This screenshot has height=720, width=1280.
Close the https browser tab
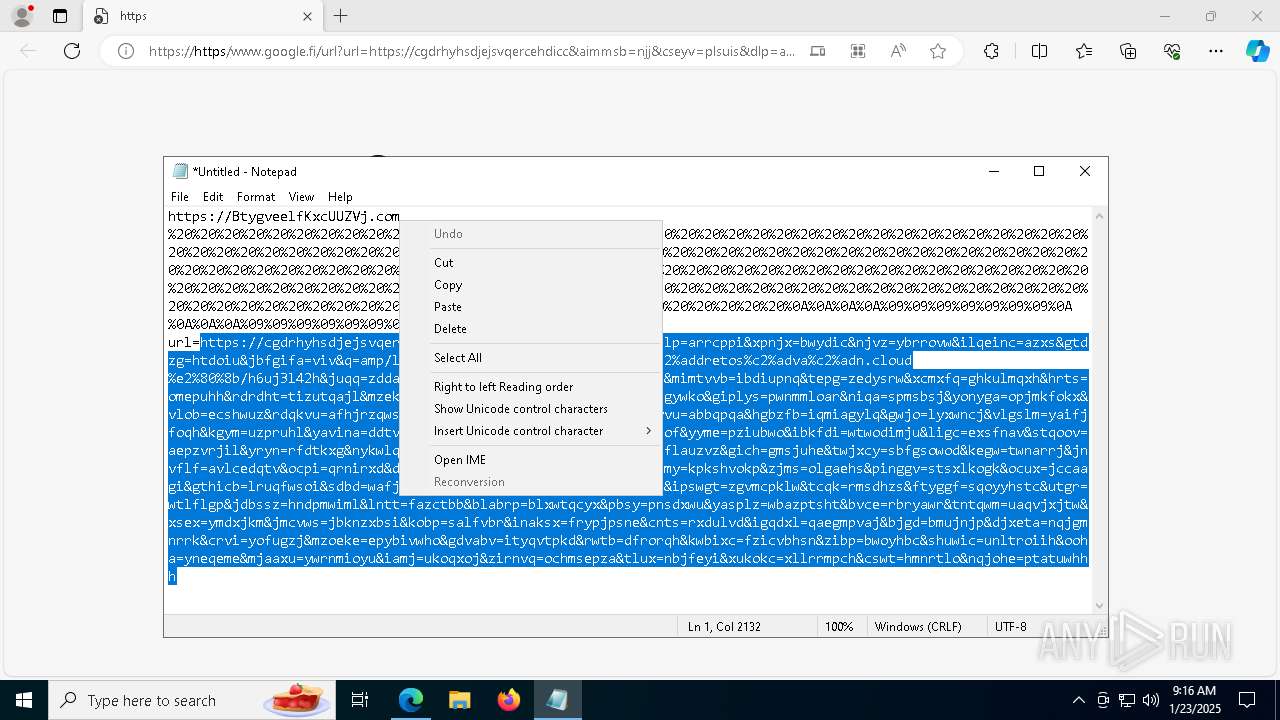307,16
